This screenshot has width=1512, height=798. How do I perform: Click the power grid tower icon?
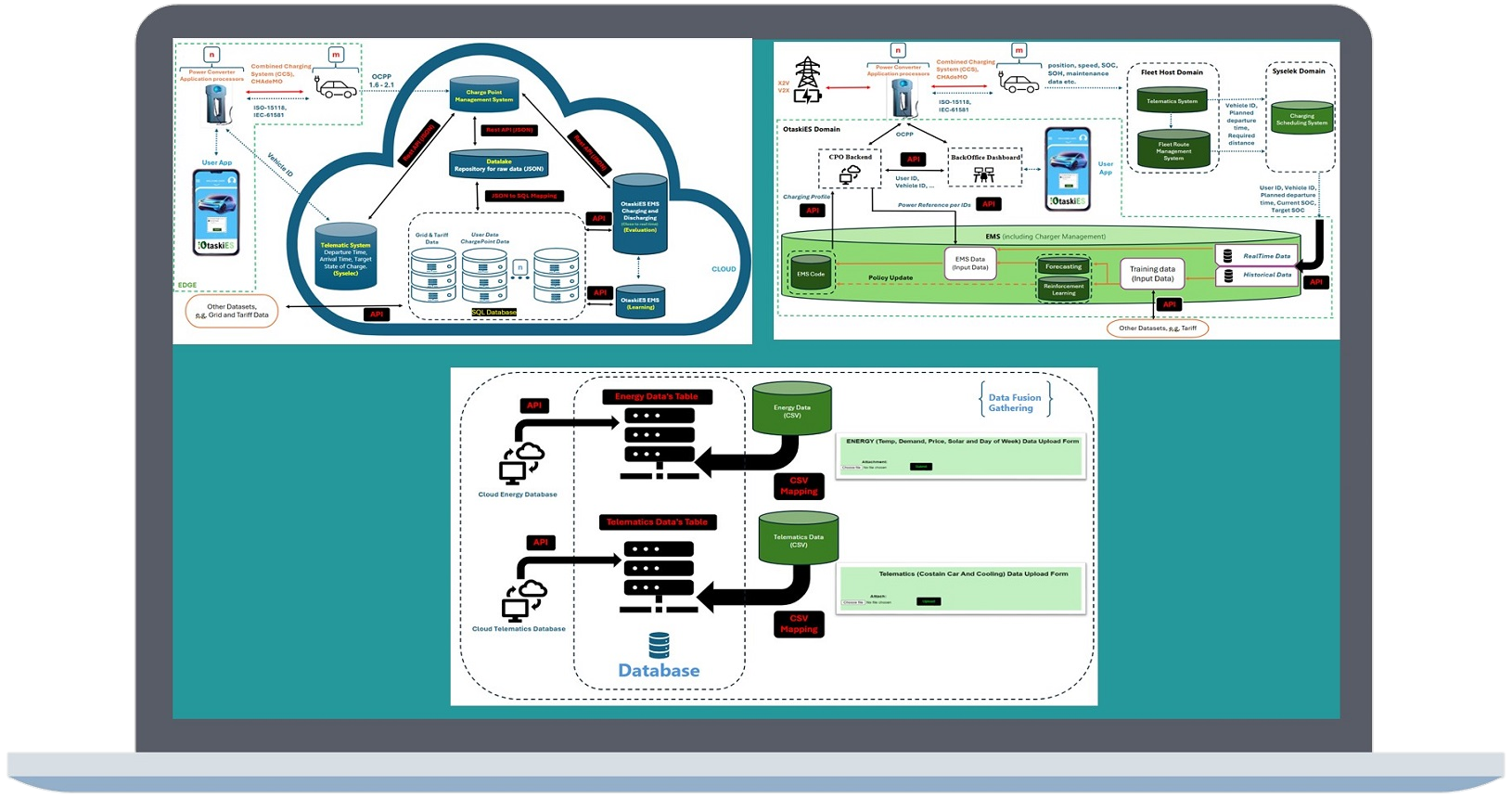tap(807, 80)
